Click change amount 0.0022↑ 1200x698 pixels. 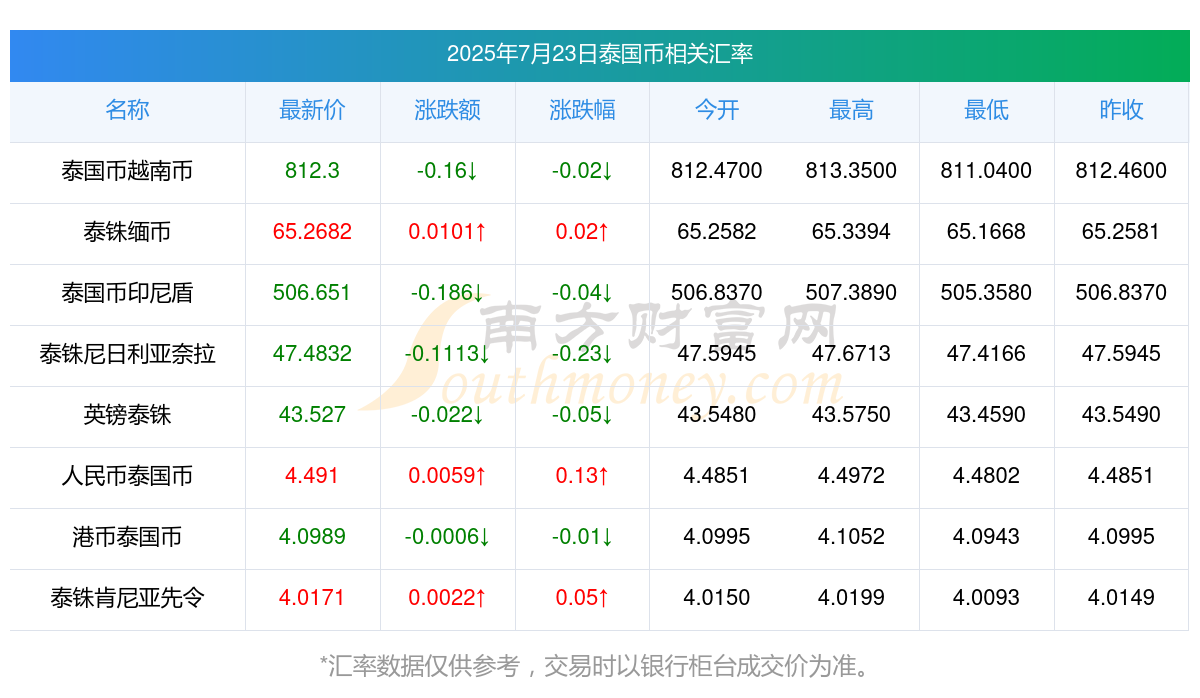447,598
